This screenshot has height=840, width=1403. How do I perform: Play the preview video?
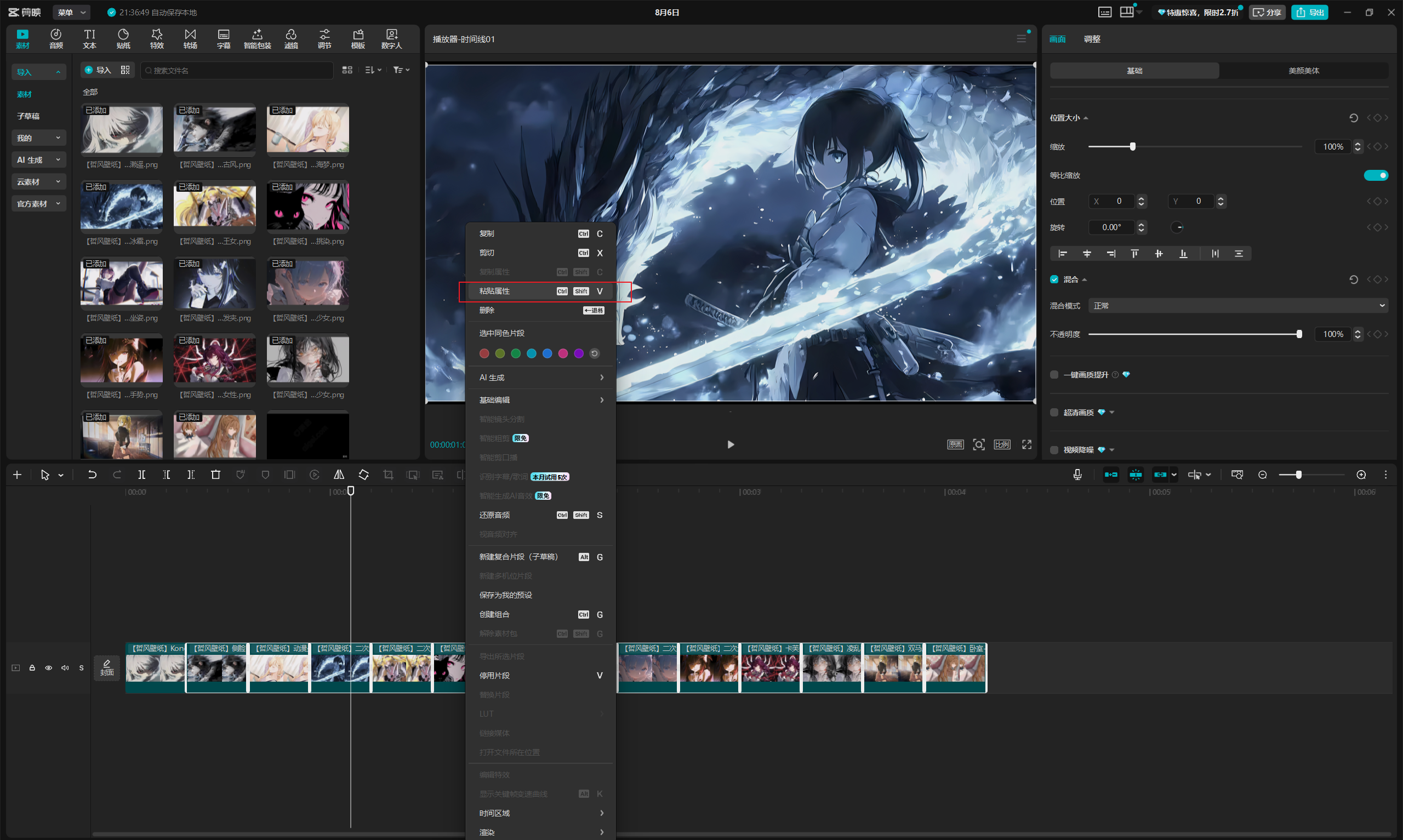(731, 444)
